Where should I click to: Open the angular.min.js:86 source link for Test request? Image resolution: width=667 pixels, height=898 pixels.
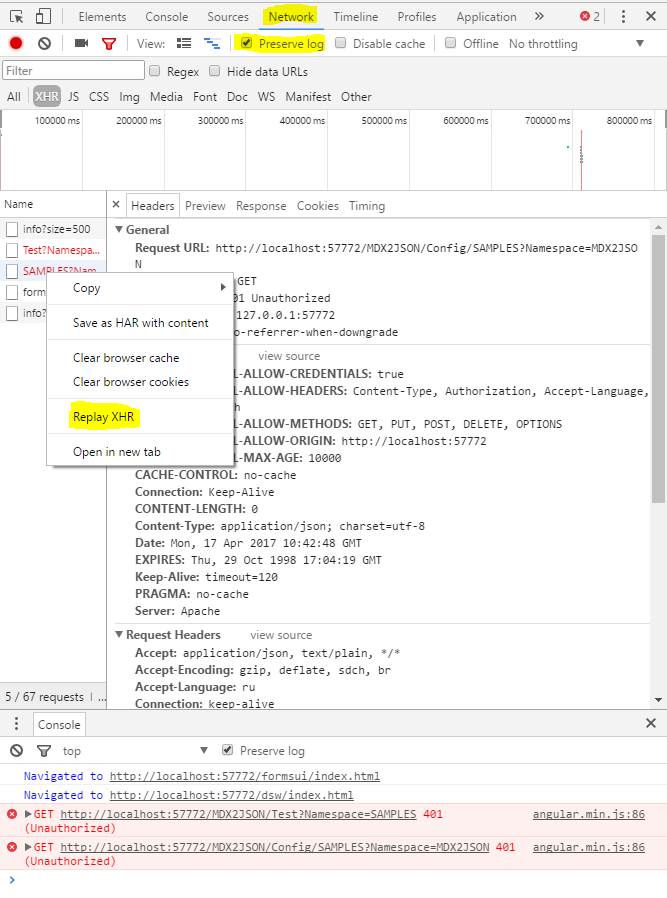click(588, 814)
